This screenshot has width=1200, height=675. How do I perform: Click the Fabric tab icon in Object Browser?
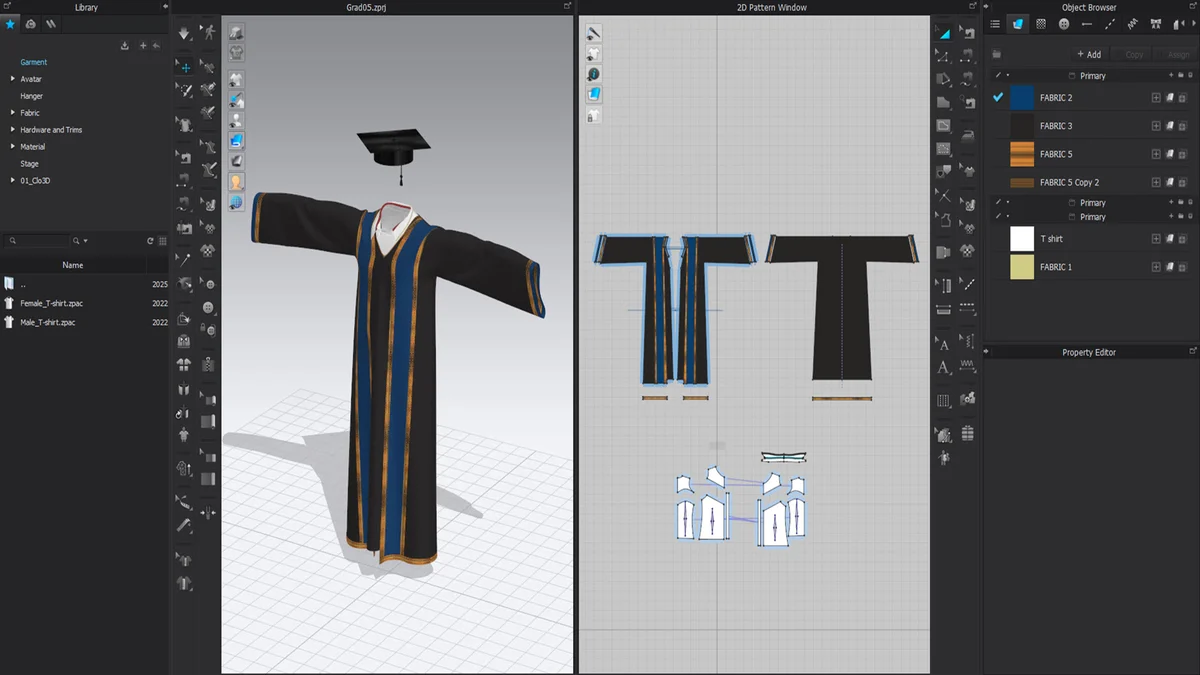[1018, 24]
